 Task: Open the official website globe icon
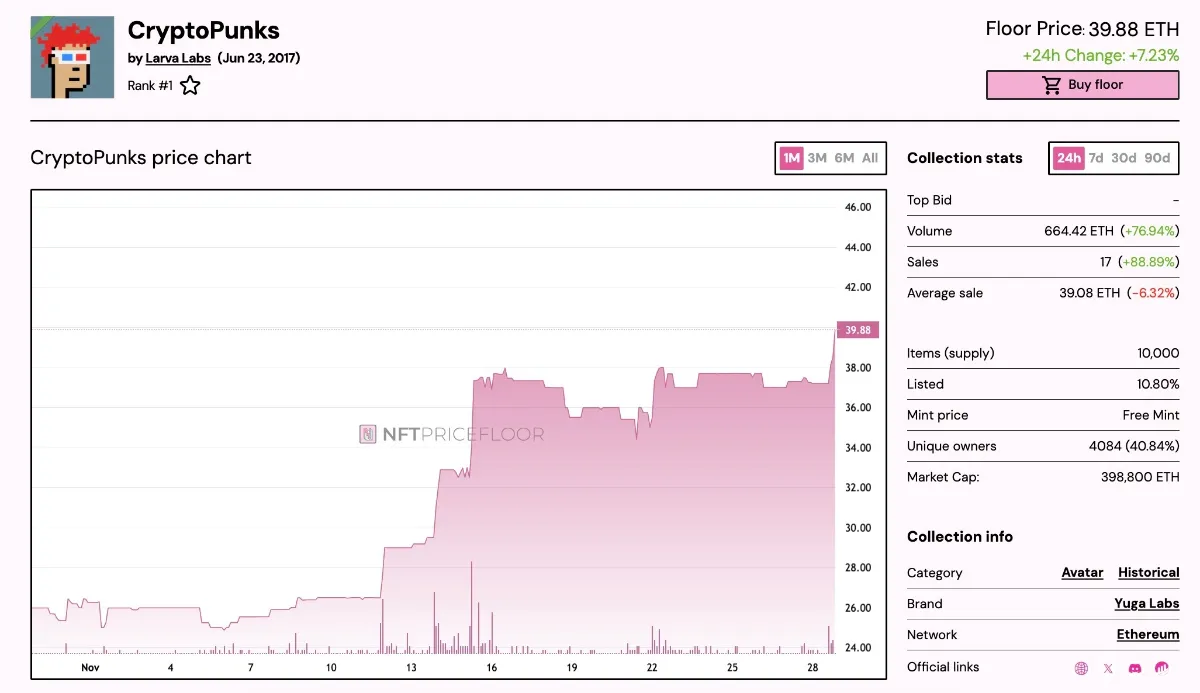pyautogui.click(x=1081, y=668)
